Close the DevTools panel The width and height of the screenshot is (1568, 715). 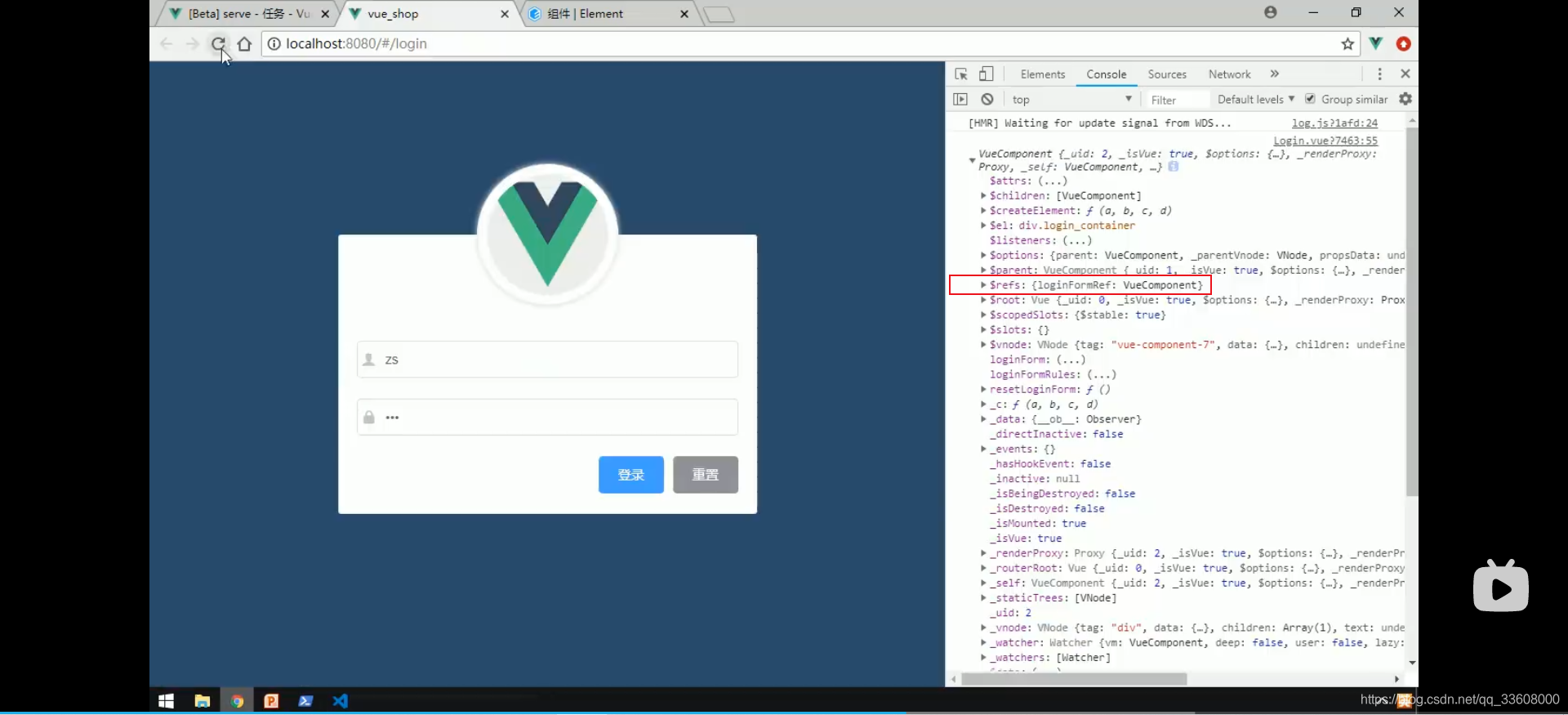coord(1405,74)
